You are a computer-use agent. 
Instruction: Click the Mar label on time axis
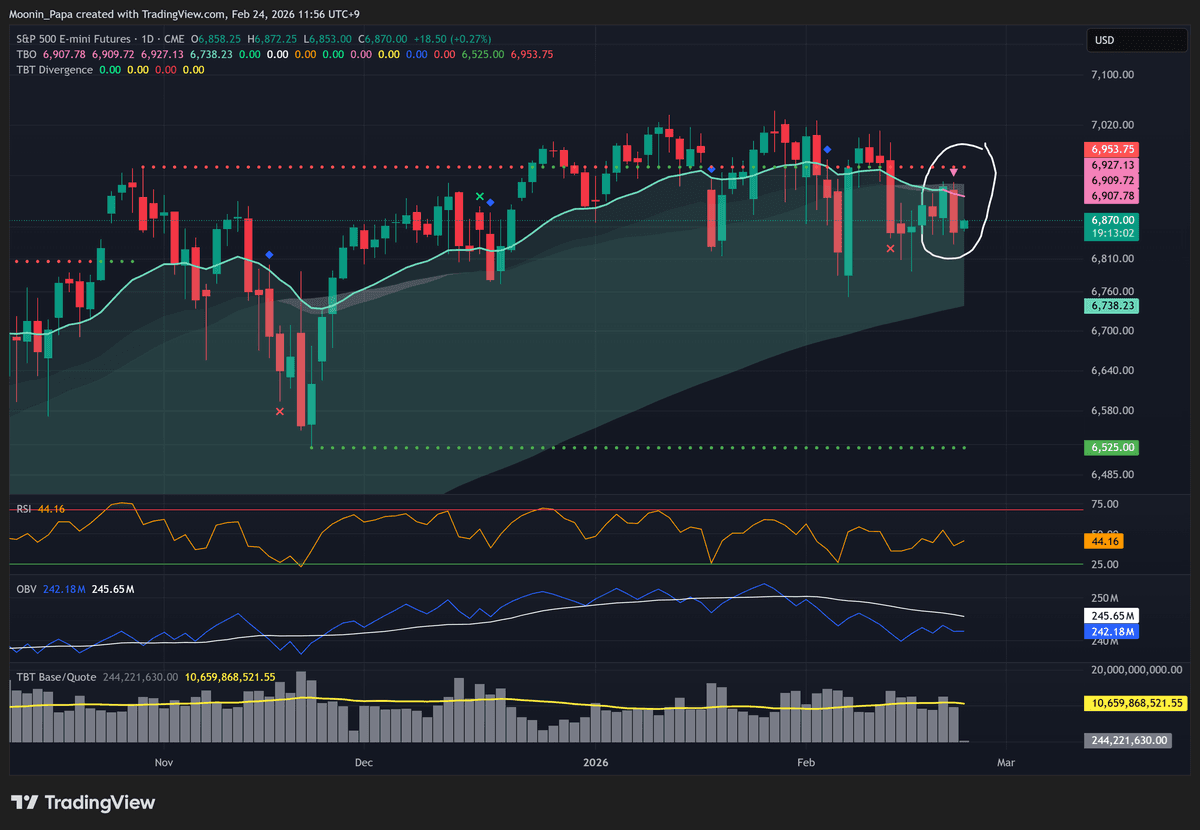1006,762
